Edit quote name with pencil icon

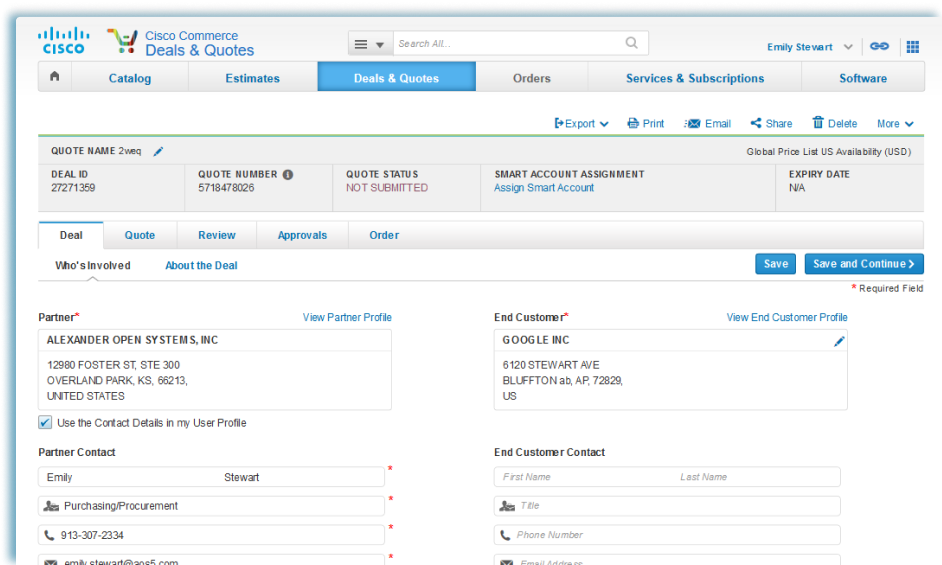coord(158,152)
